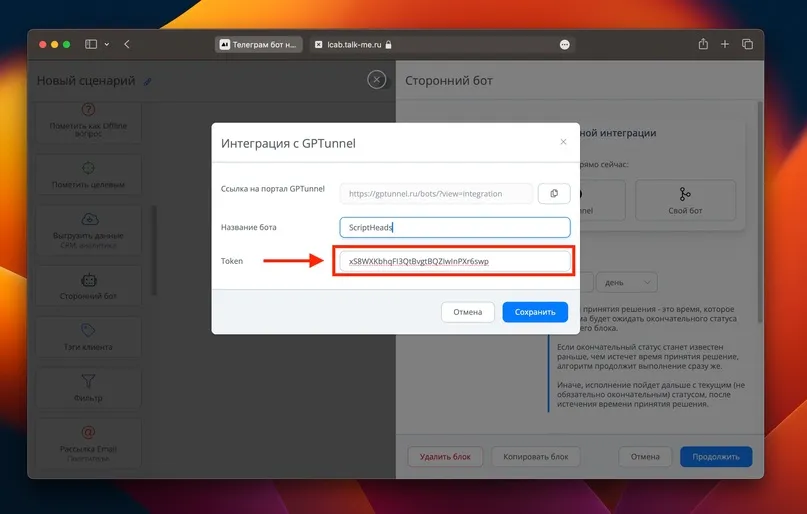Copy the GPTunnel portal link
Screen dimensions: 807x514
pyautogui.click(x=554, y=193)
